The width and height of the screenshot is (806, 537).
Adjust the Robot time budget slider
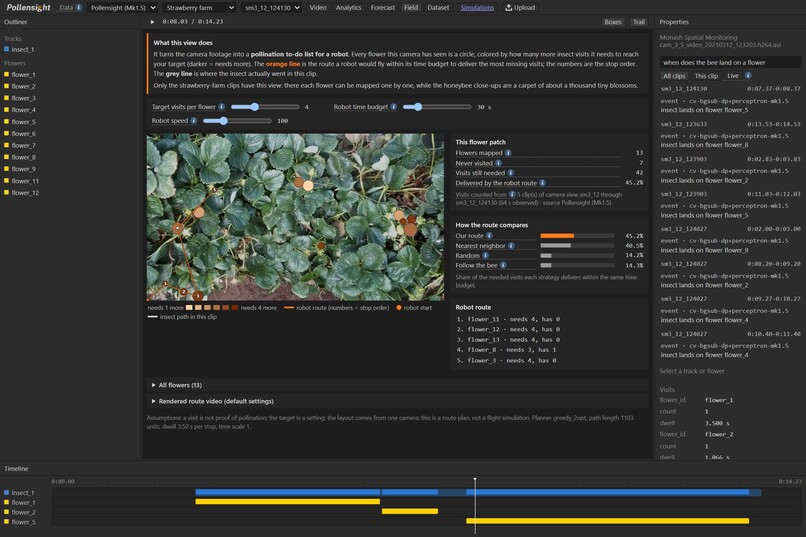click(x=437, y=107)
